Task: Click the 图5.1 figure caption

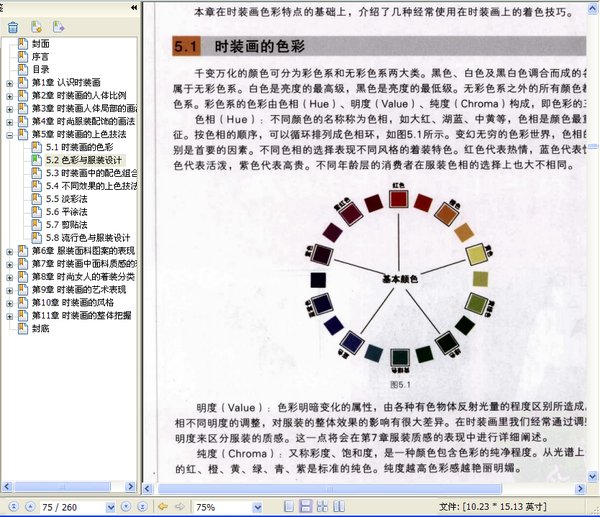Action: (x=400, y=385)
